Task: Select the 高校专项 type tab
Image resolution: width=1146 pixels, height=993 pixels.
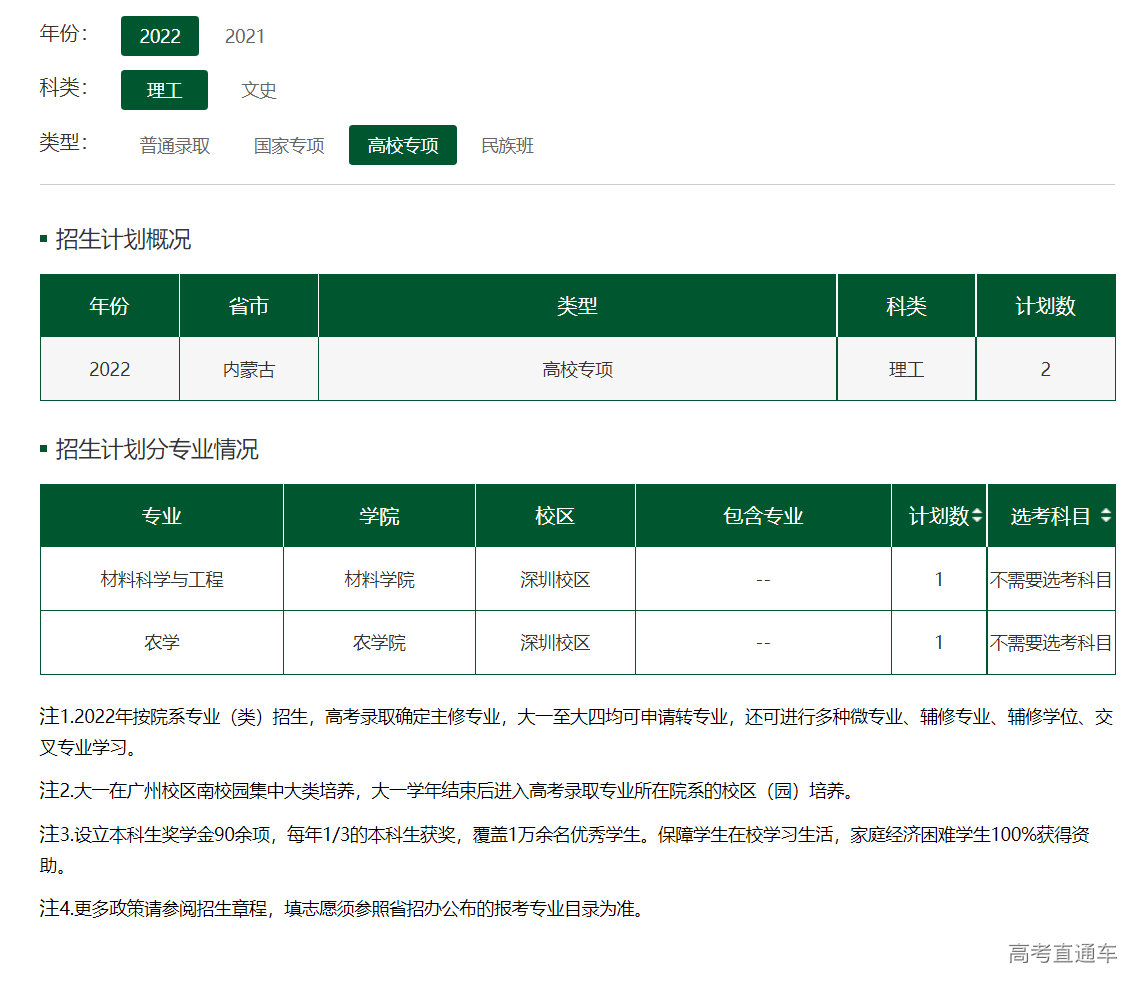Action: tap(403, 146)
